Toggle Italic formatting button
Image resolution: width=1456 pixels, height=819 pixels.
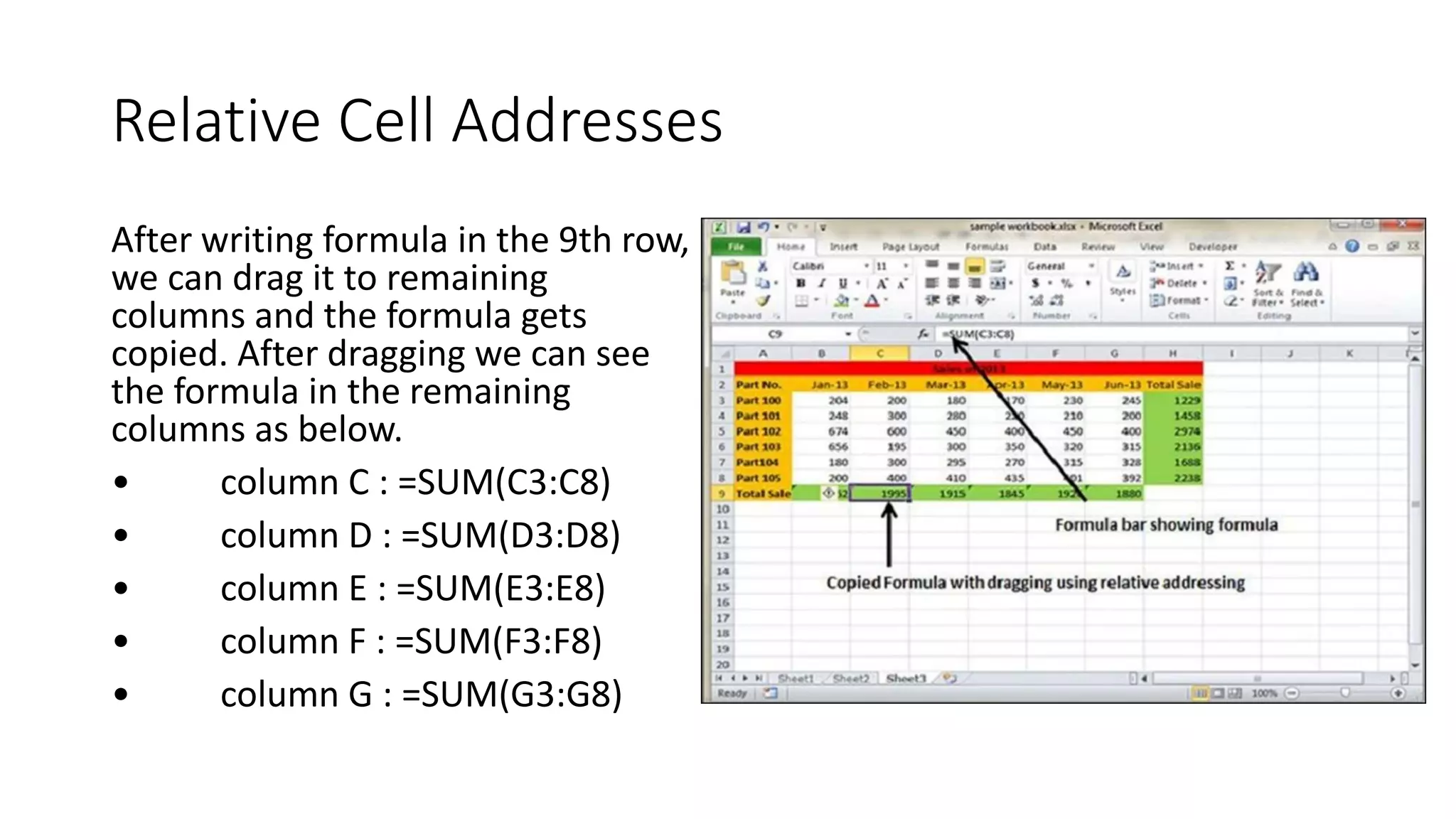tap(821, 283)
